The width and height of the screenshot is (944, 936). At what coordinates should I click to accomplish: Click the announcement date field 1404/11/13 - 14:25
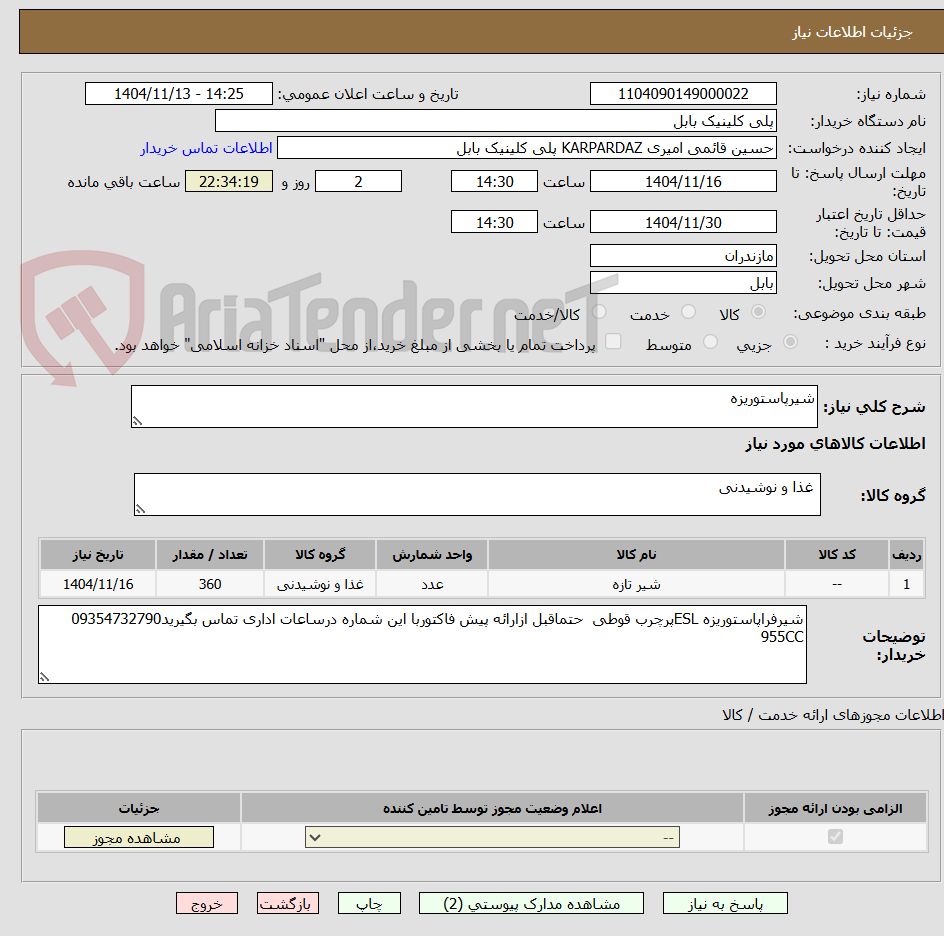click(179, 94)
